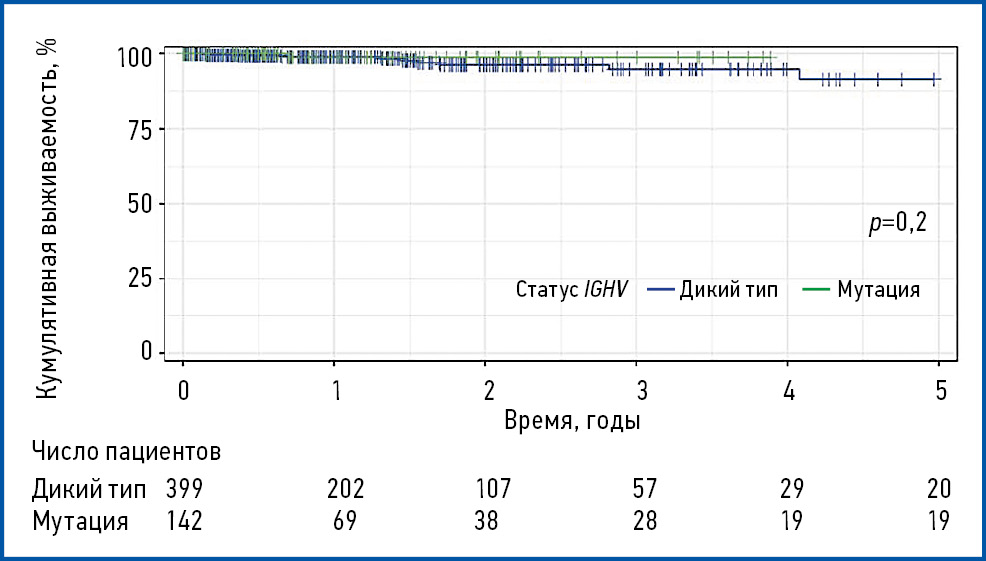This screenshot has height=561, width=986.
Task: Click the year 5 x-axis tick label
Action: [x=940, y=390]
